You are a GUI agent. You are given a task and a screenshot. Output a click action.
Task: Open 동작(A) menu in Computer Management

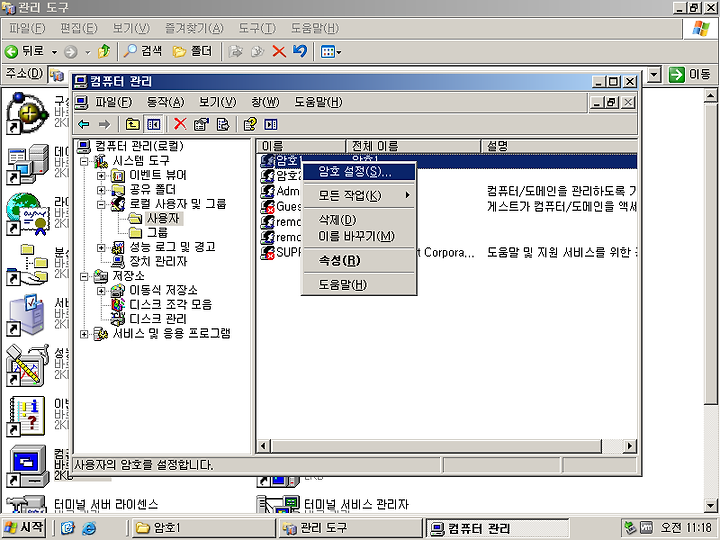pos(165,102)
